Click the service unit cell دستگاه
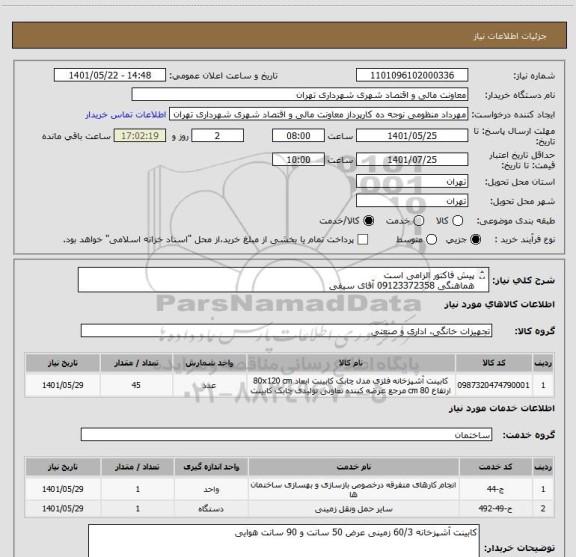Image resolution: width=576 pixels, height=557 pixels. click(x=211, y=509)
